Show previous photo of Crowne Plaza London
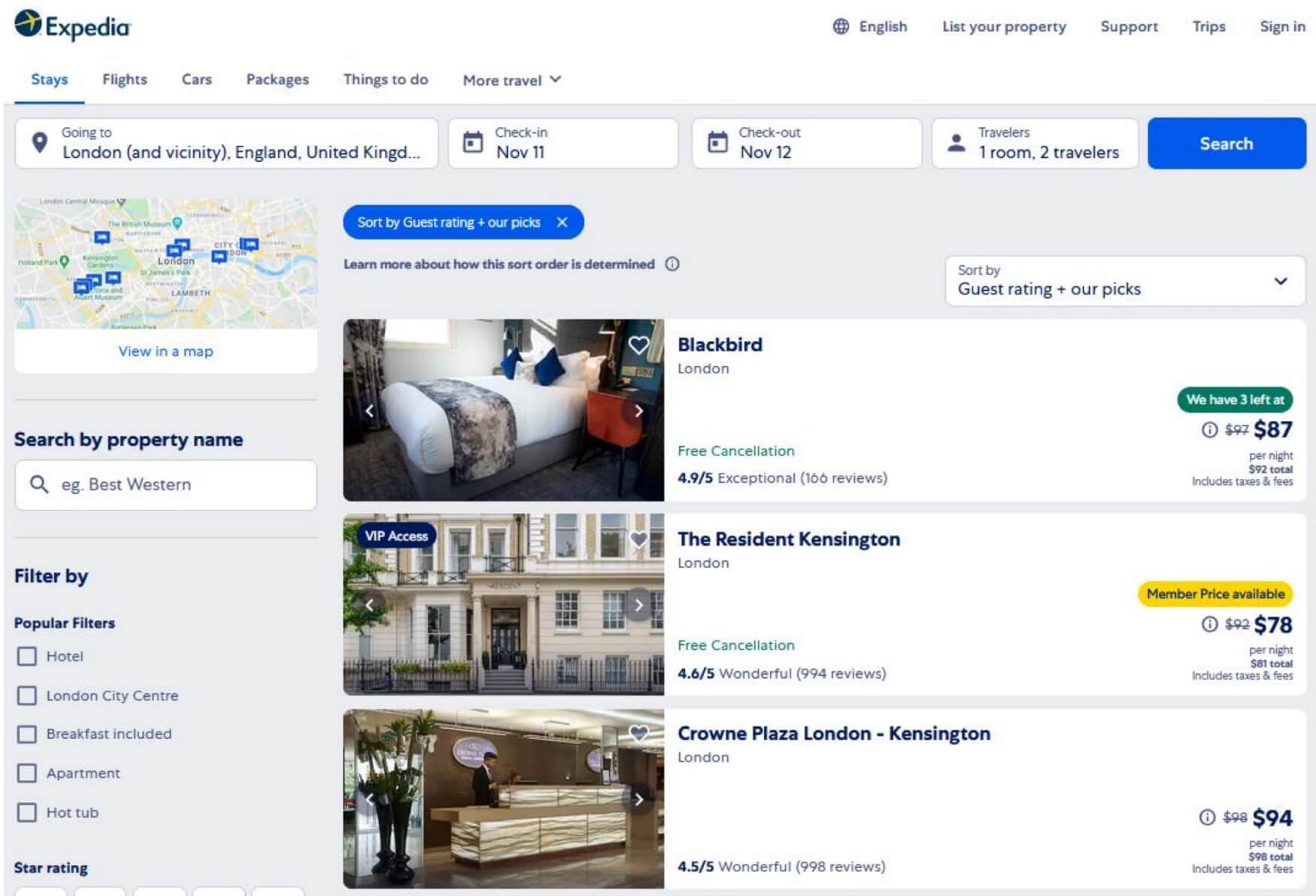This screenshot has height=896, width=1316. pos(369,799)
